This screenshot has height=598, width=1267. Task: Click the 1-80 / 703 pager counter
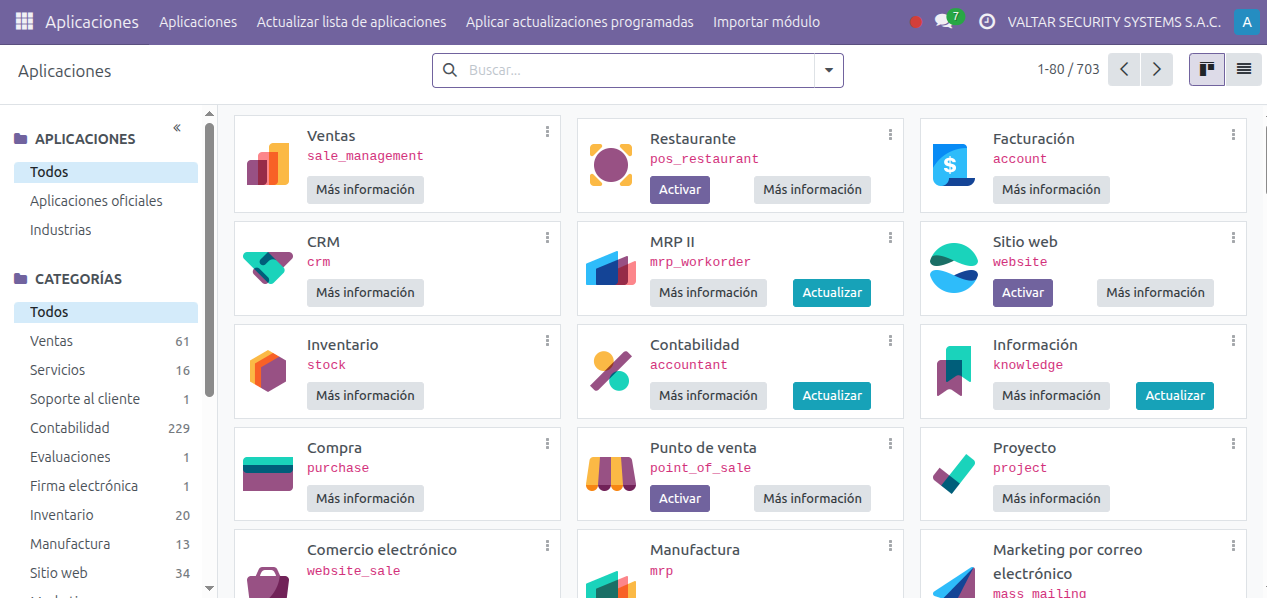[1068, 69]
